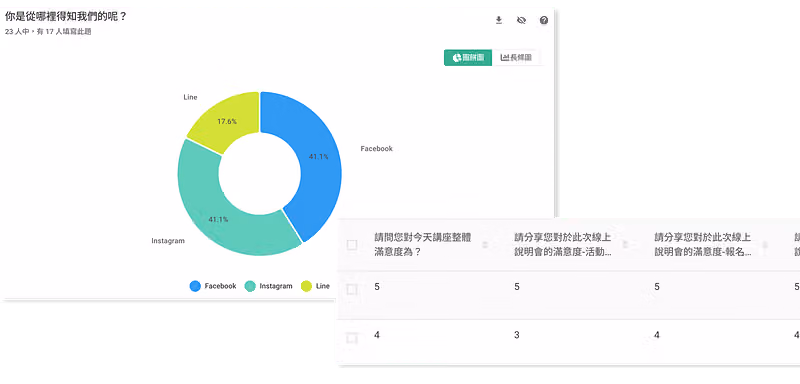Viewport: 800px width, 384px height.
Task: Click the Facebook label beside the donut
Action: click(377, 149)
